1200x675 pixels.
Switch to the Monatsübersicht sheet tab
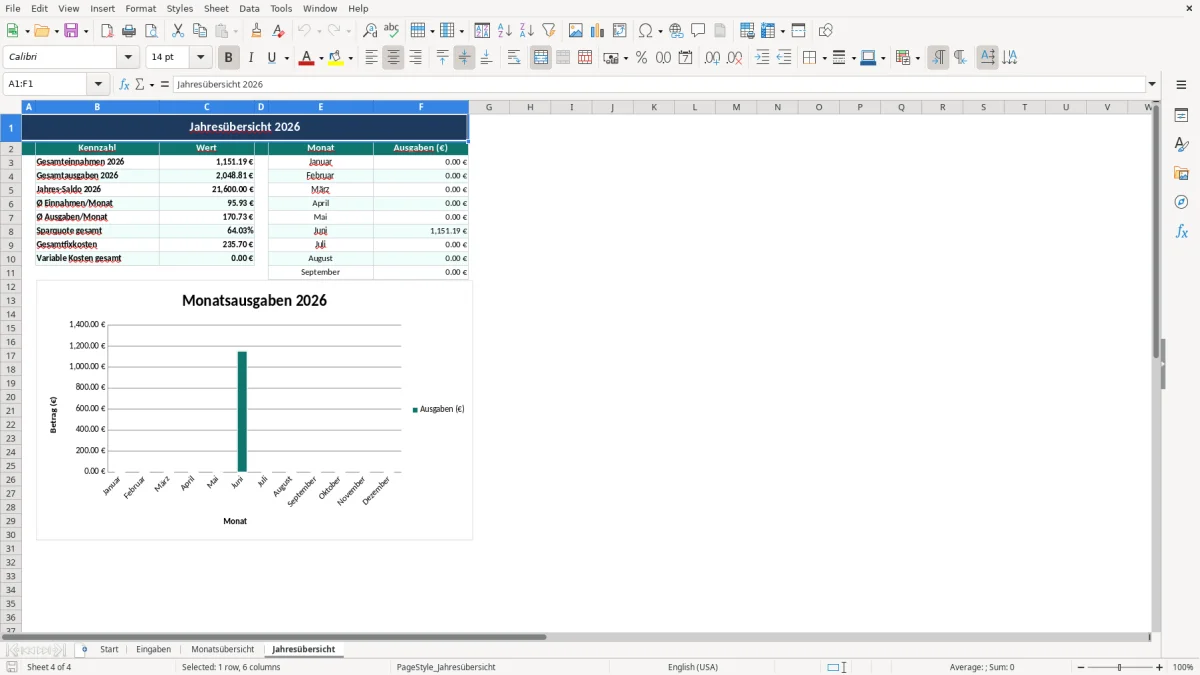tap(223, 650)
